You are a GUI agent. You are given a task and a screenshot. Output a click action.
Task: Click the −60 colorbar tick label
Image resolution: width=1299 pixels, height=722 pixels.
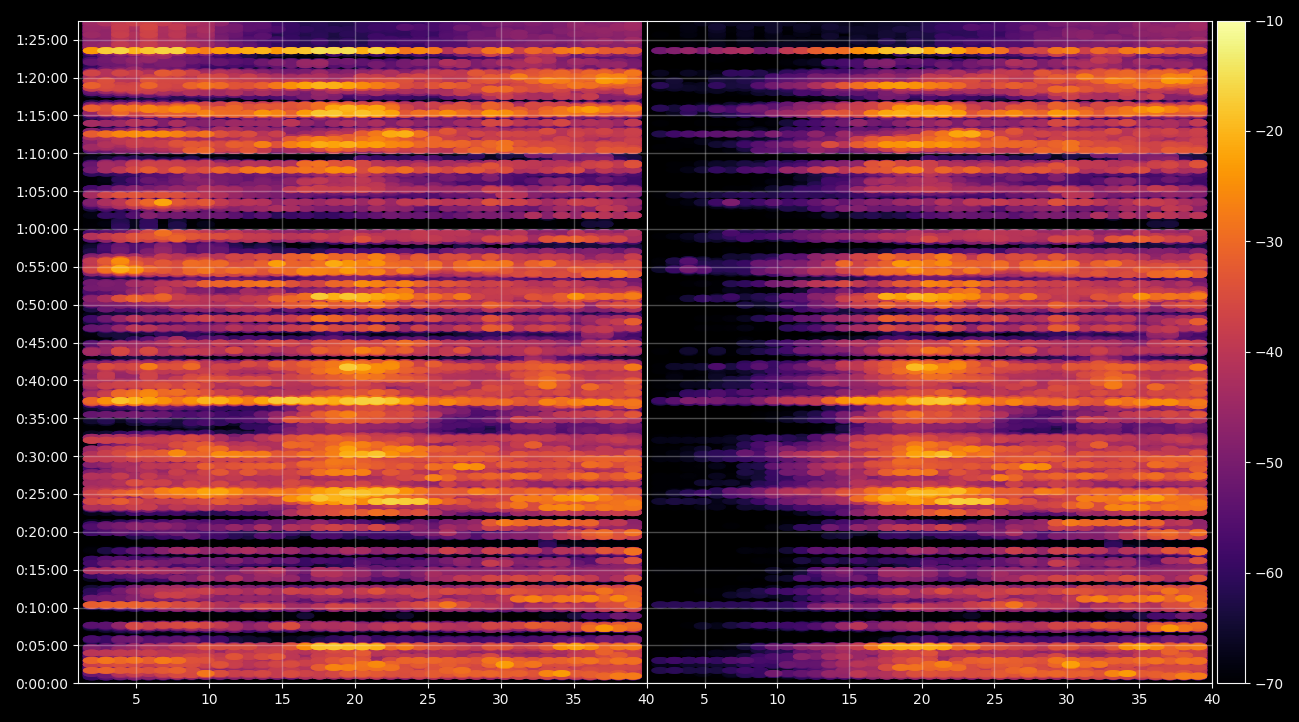click(1269, 573)
